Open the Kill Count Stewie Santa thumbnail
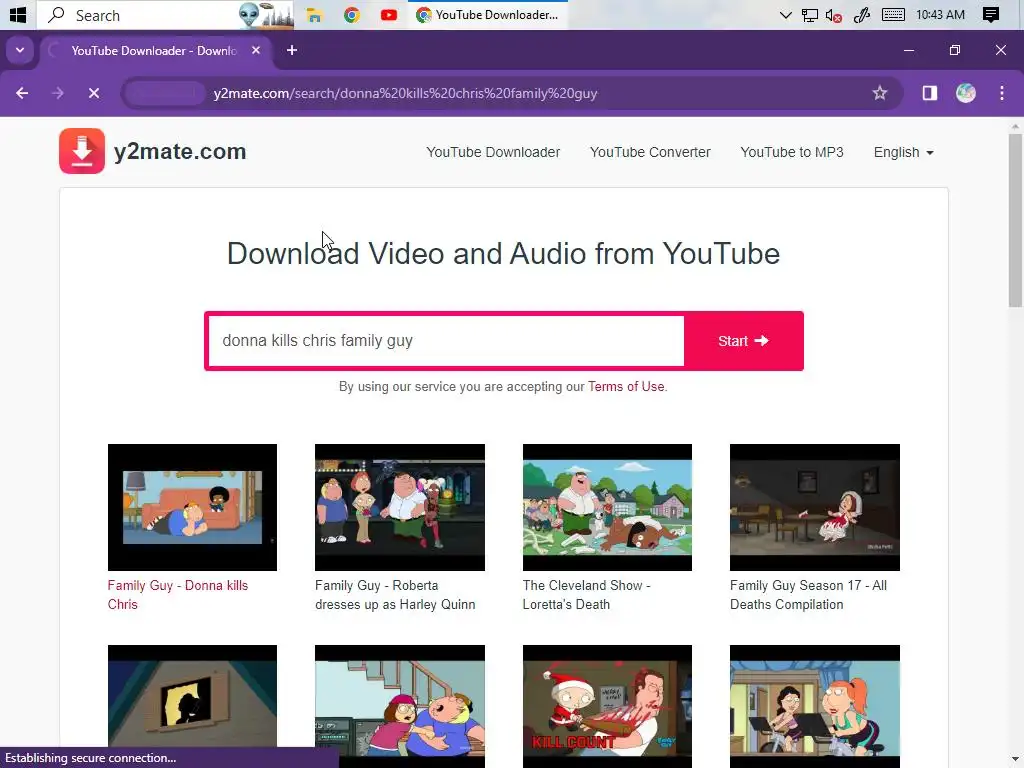Image resolution: width=1024 pixels, height=768 pixels. coord(607,706)
